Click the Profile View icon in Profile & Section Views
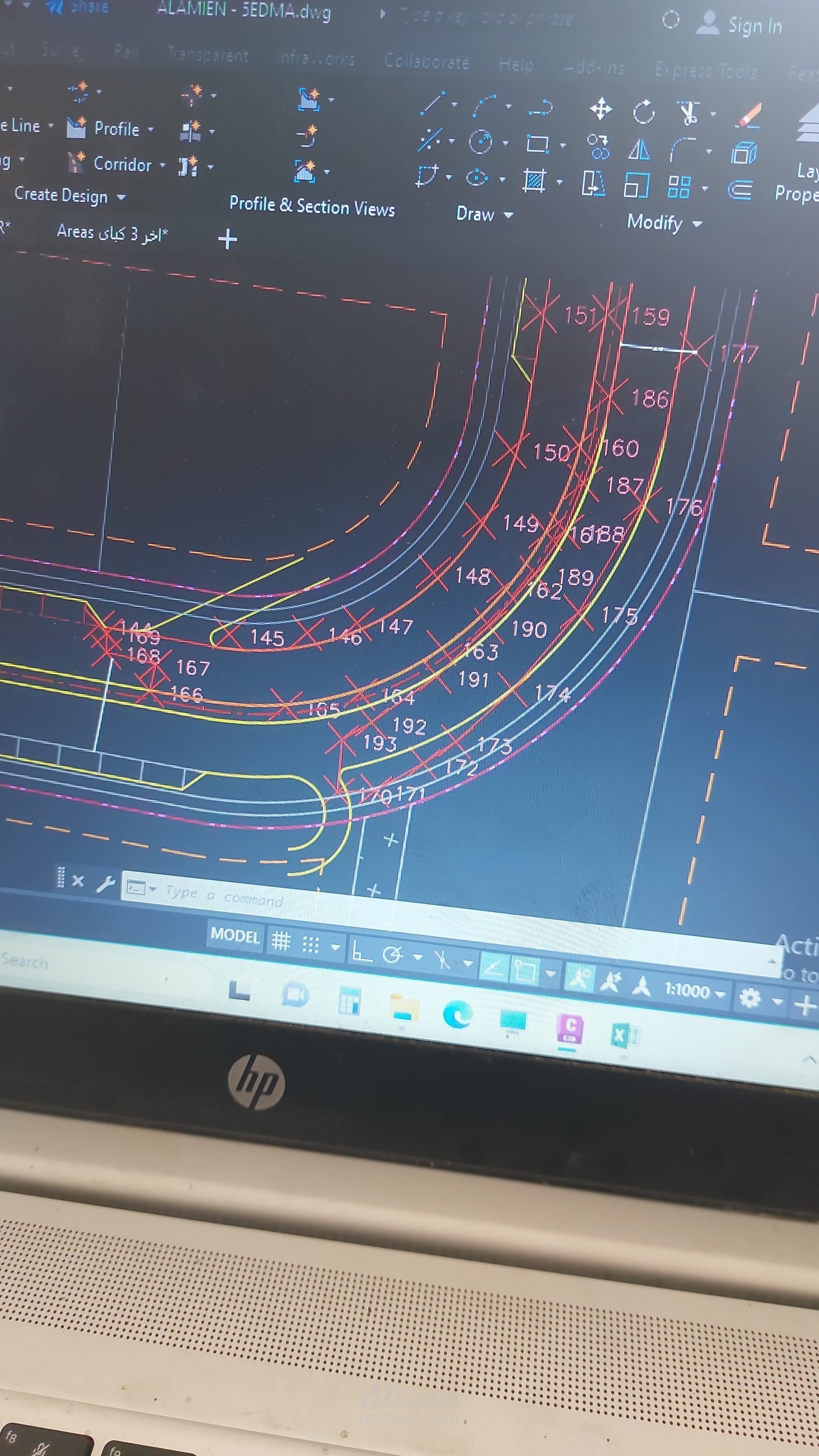The width and height of the screenshot is (819, 1456). pyautogui.click(x=309, y=99)
